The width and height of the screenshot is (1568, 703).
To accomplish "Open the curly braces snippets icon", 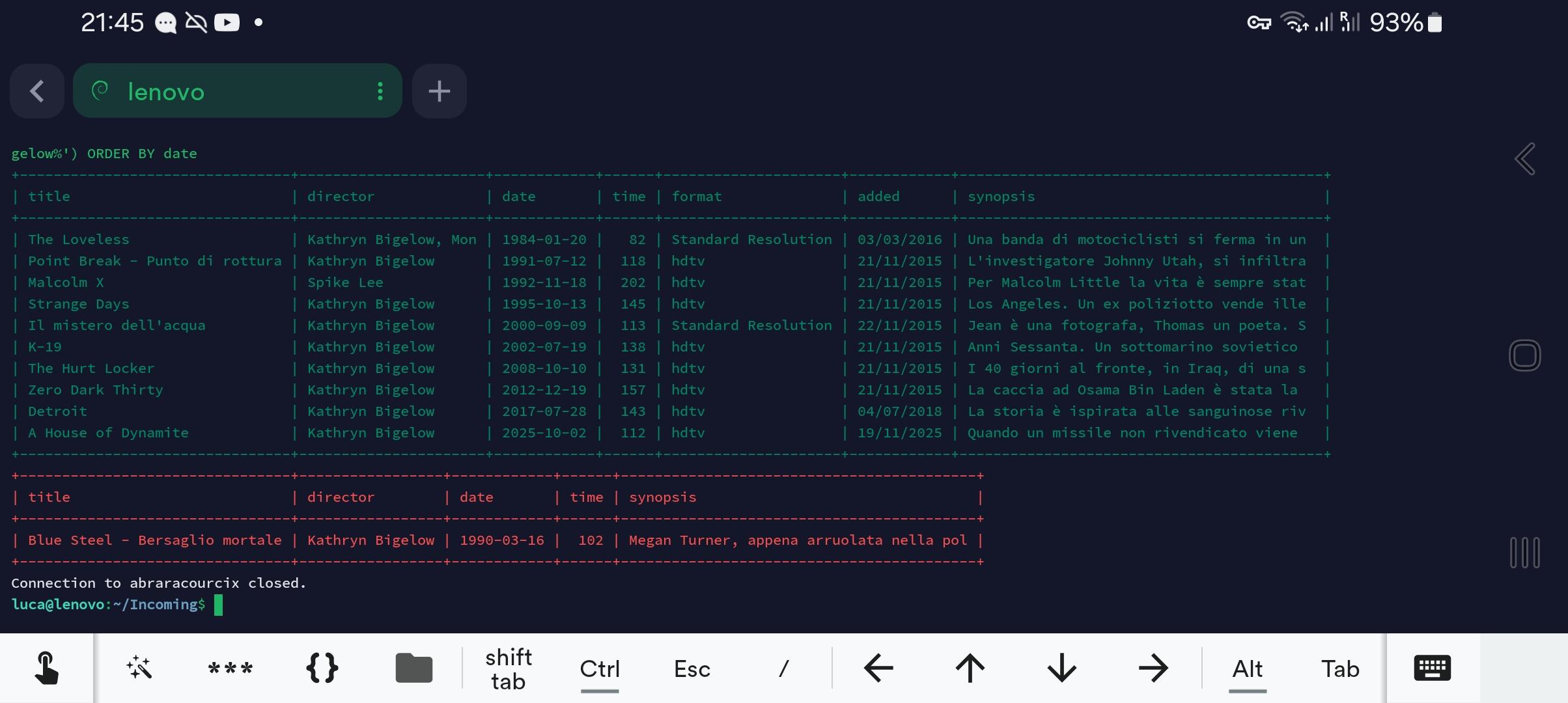I will click(322, 669).
